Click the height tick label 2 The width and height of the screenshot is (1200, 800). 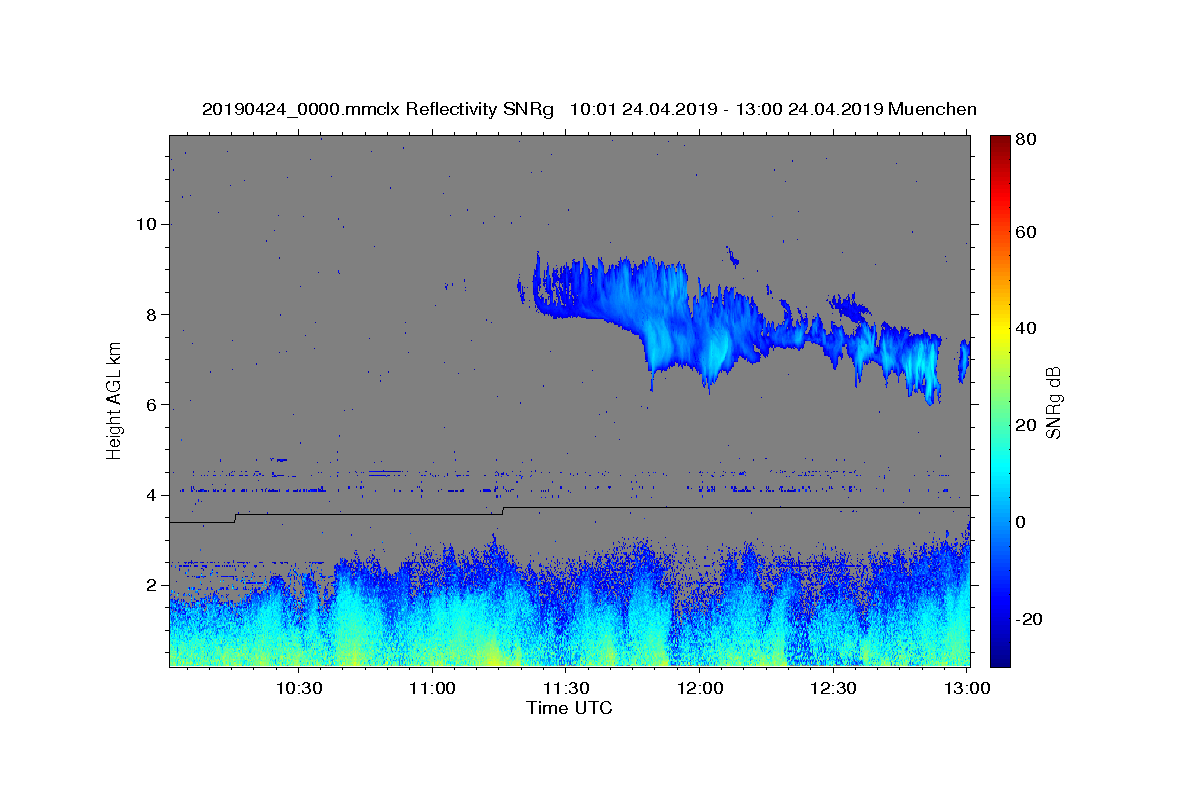tap(152, 585)
